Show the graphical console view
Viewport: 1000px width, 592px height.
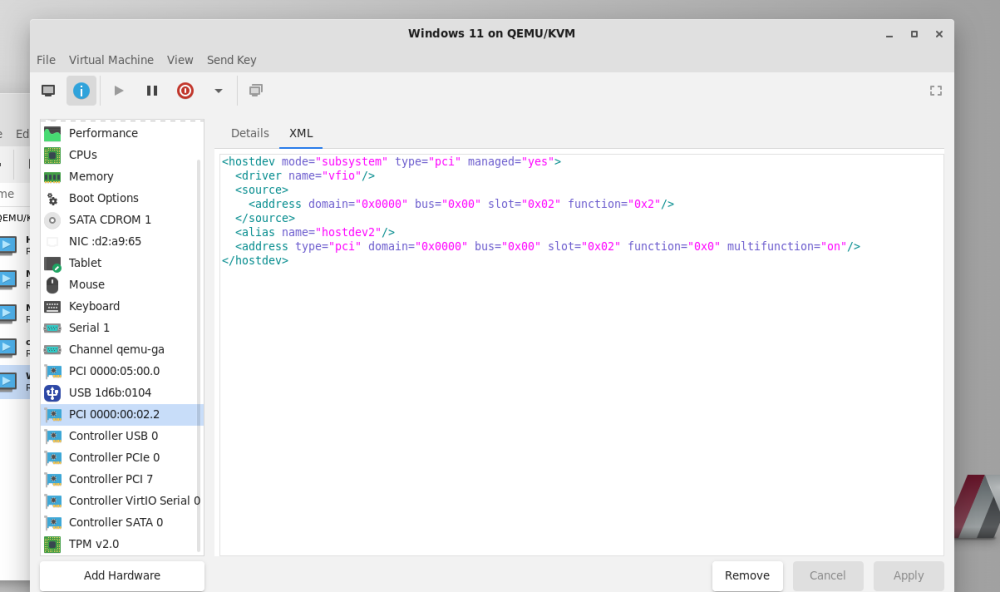48,91
